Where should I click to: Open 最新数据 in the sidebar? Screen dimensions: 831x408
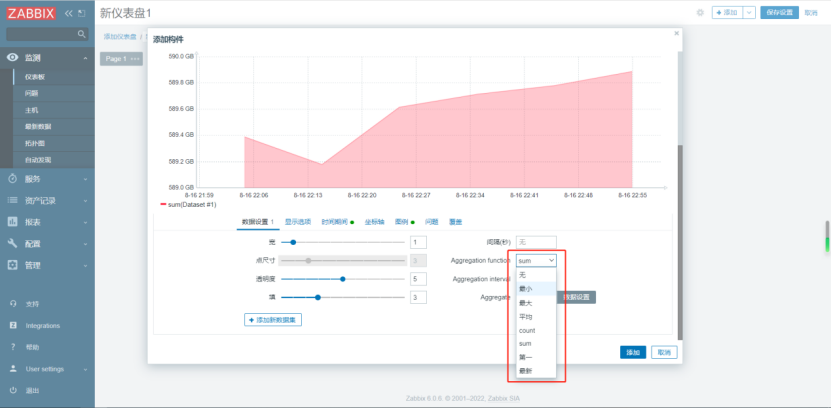[x=38, y=127]
